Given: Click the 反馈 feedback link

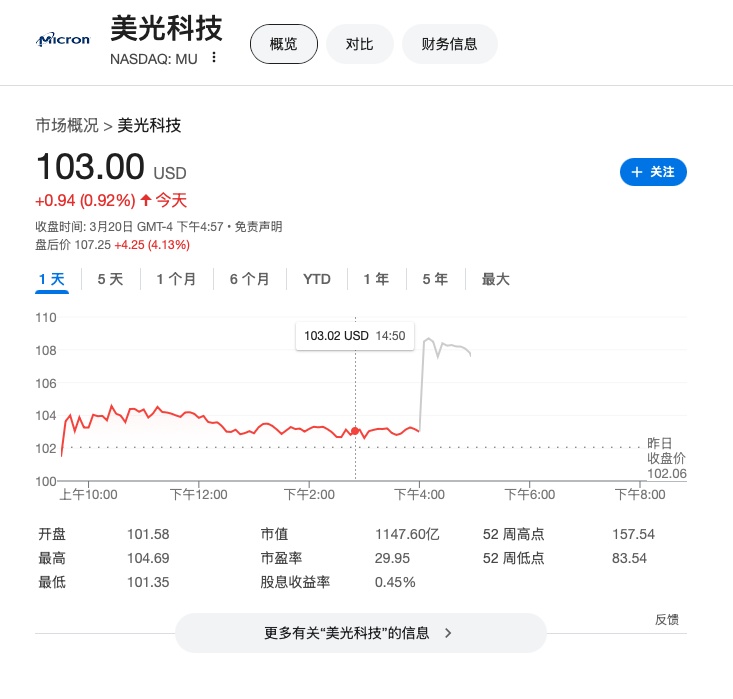Looking at the screenshot, I should click(x=667, y=619).
